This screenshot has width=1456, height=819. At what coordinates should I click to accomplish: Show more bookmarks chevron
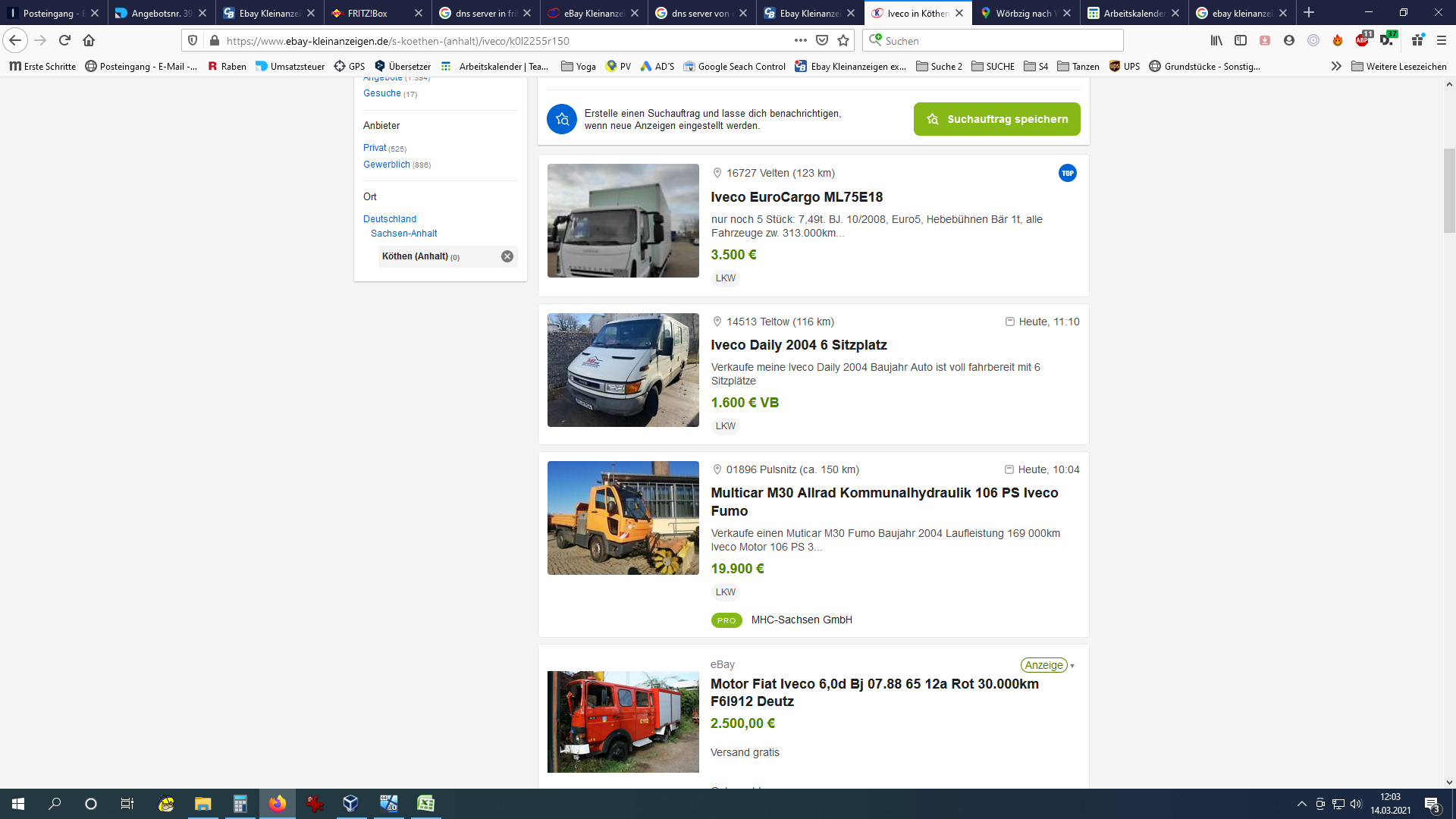1336,67
